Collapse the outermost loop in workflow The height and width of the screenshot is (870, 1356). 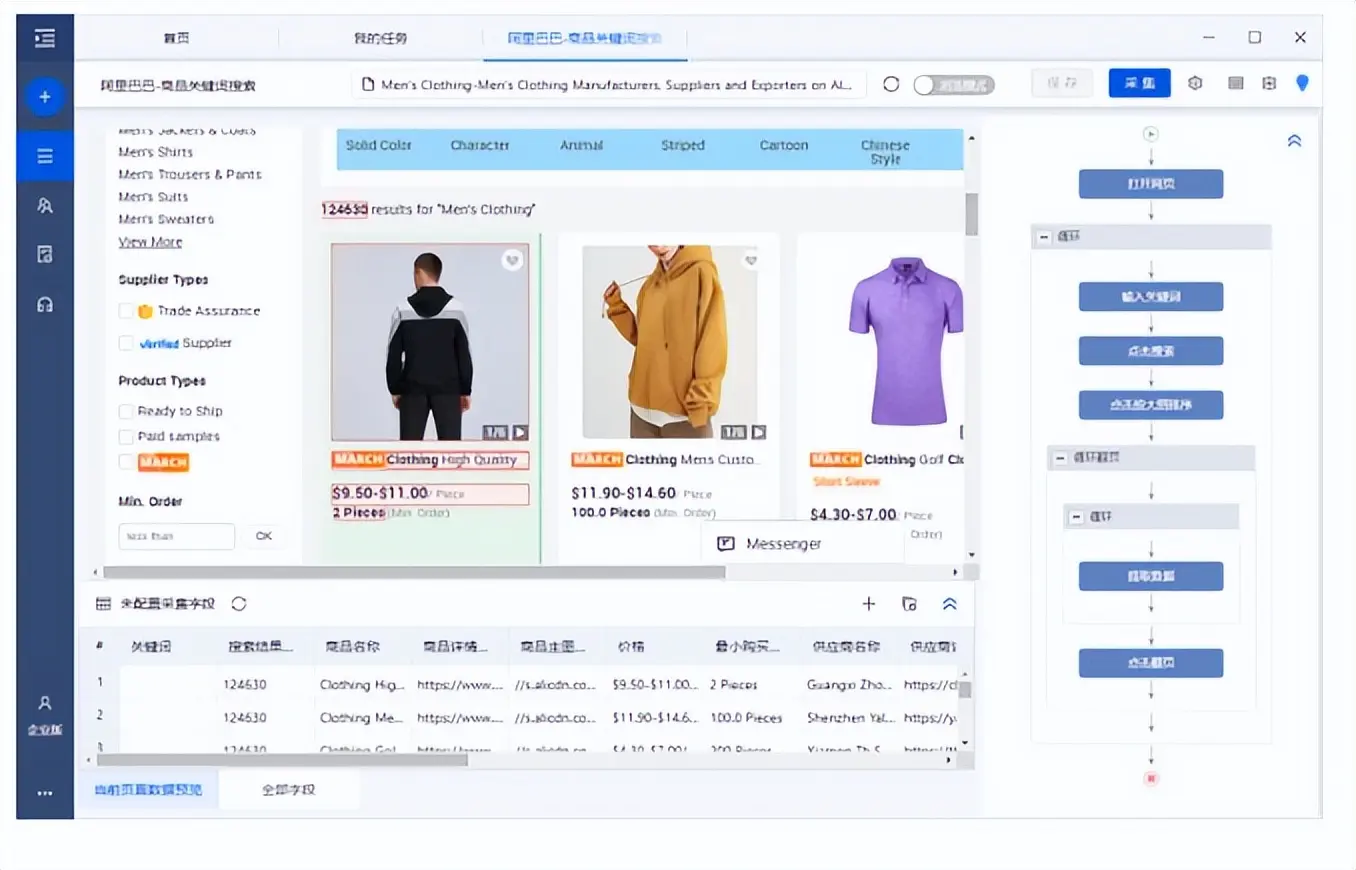tap(1045, 237)
